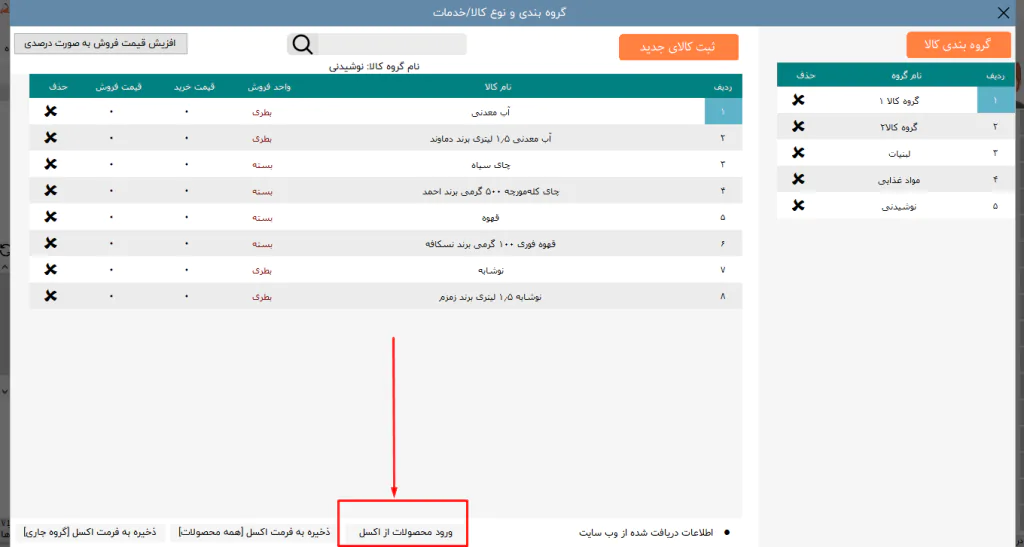1024x547 pixels.
Task: Click ورود محصولات از اکسل button
Action: [x=406, y=533]
